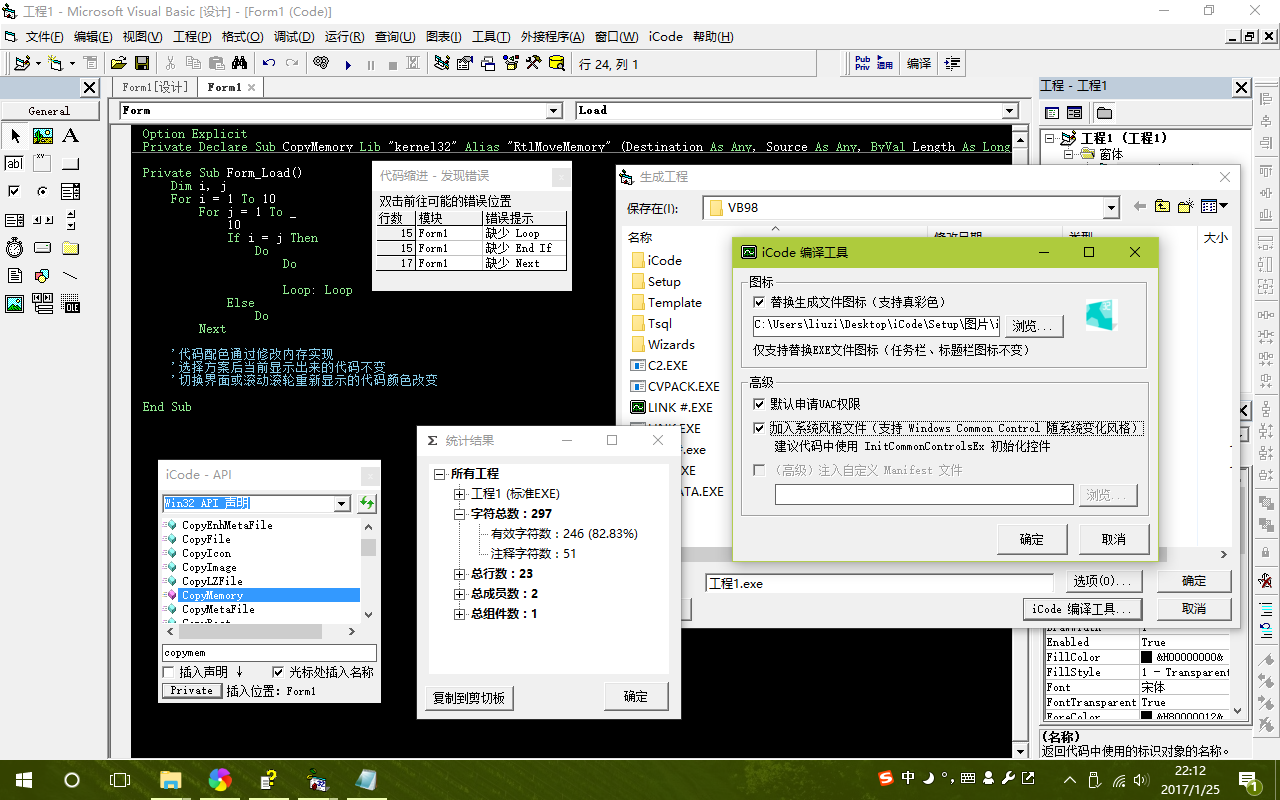Open the 工具(T) menu

tap(491, 37)
